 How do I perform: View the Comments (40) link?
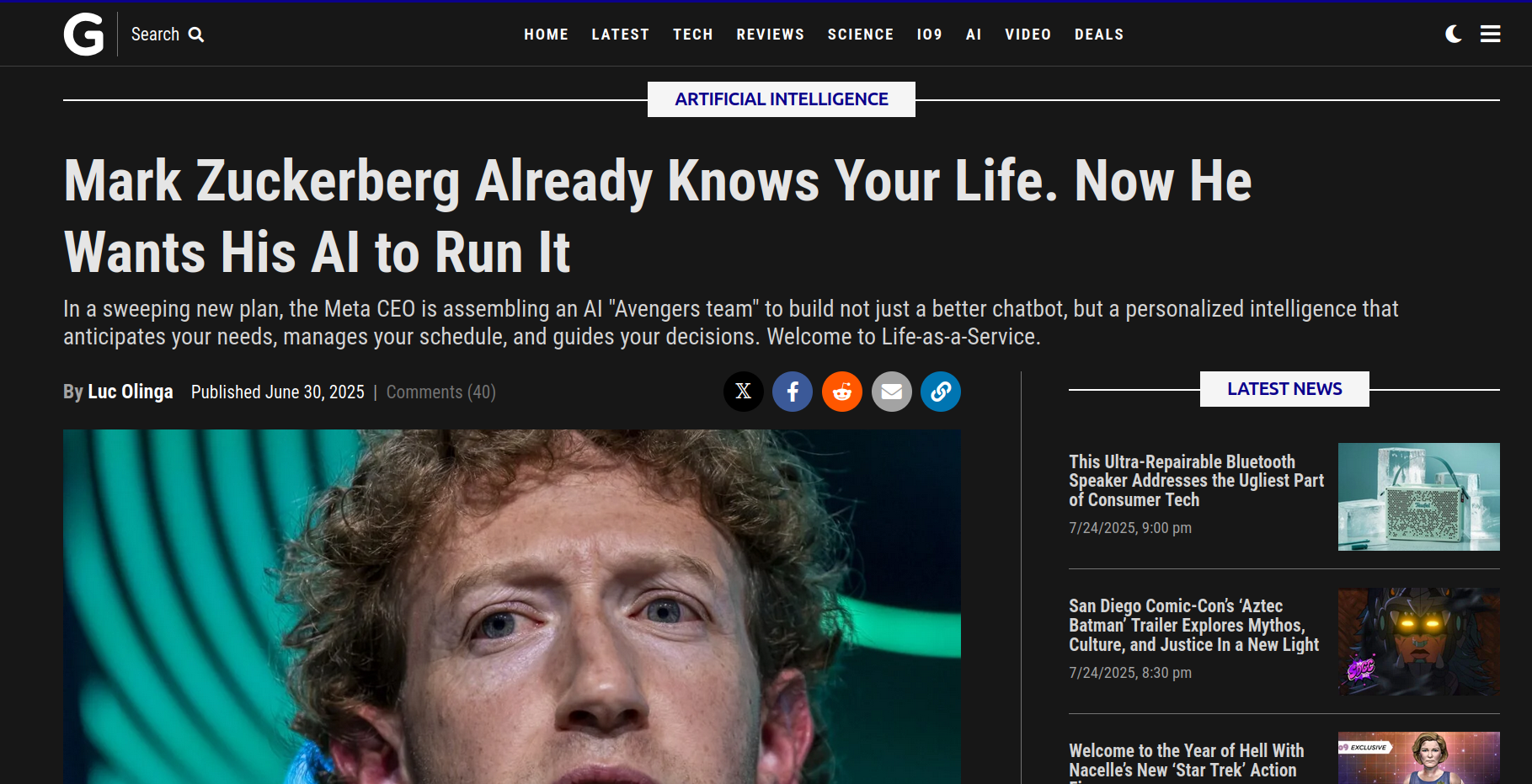tap(440, 392)
